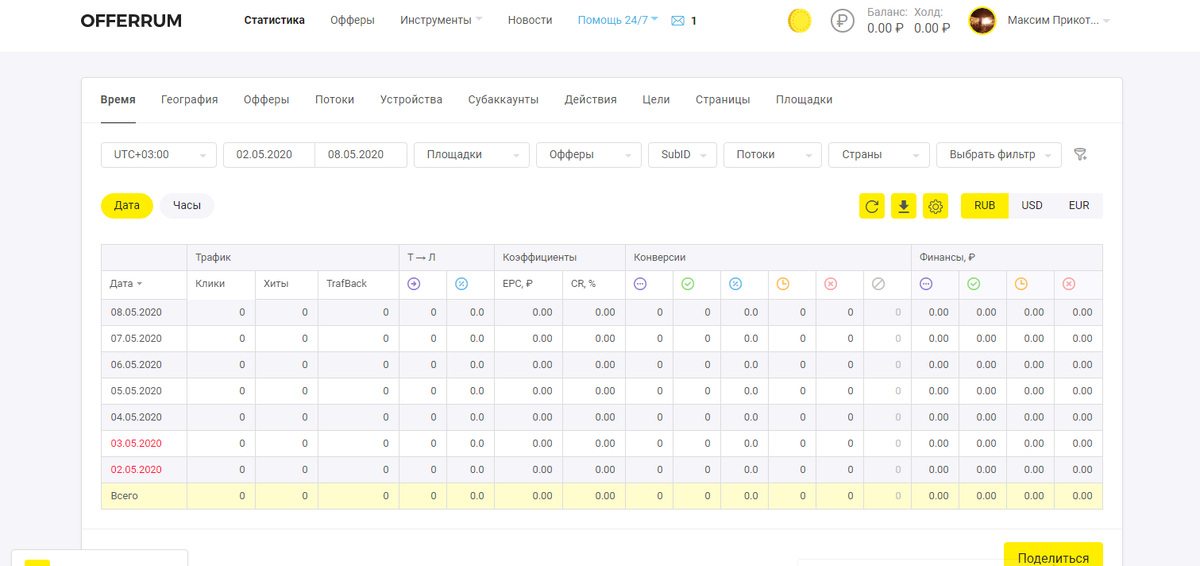The height and width of the screenshot is (566, 1200).
Task: Open the Максим Прикот... account menu
Action: click(x=1058, y=20)
